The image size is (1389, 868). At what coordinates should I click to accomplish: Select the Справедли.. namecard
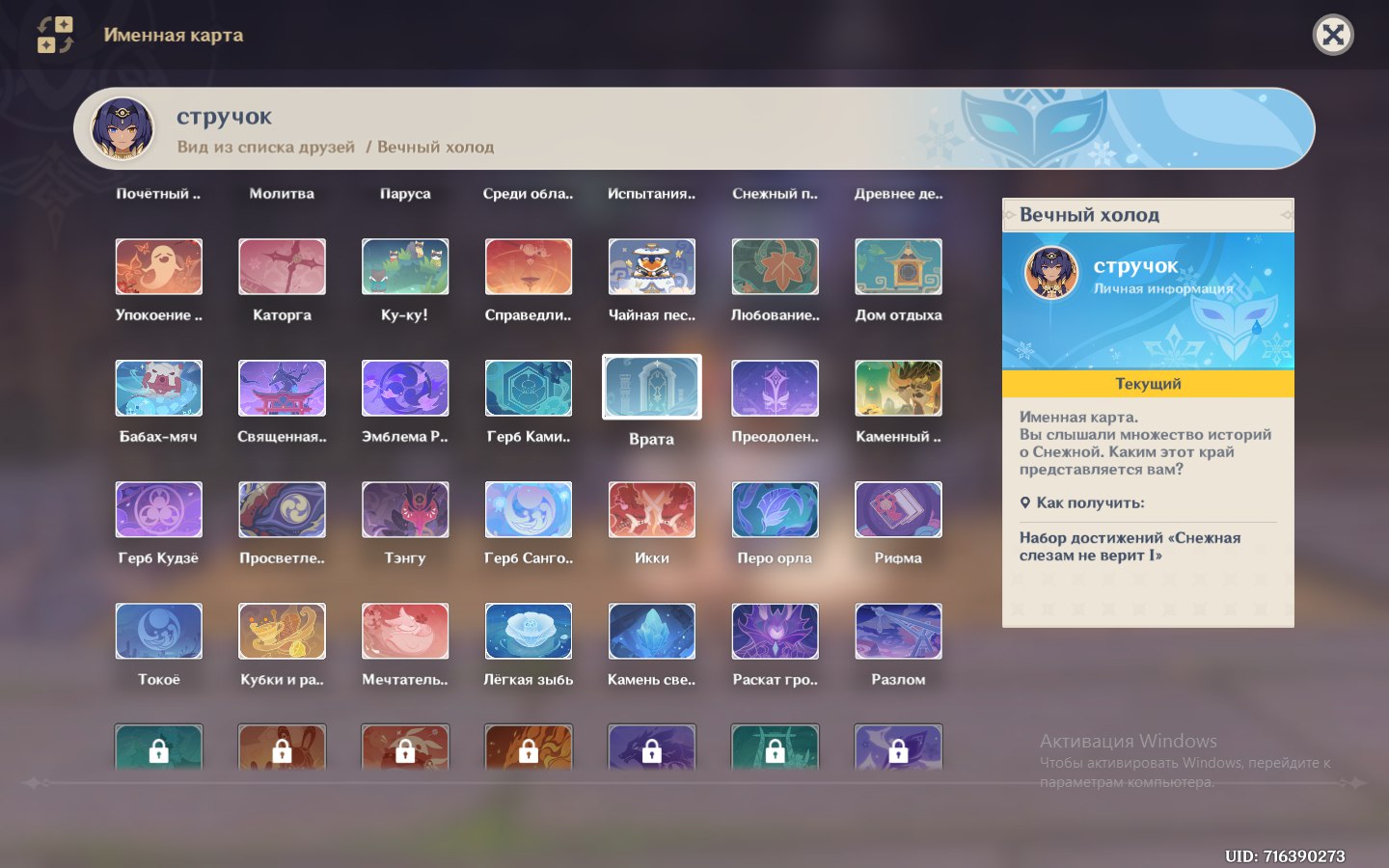529,267
